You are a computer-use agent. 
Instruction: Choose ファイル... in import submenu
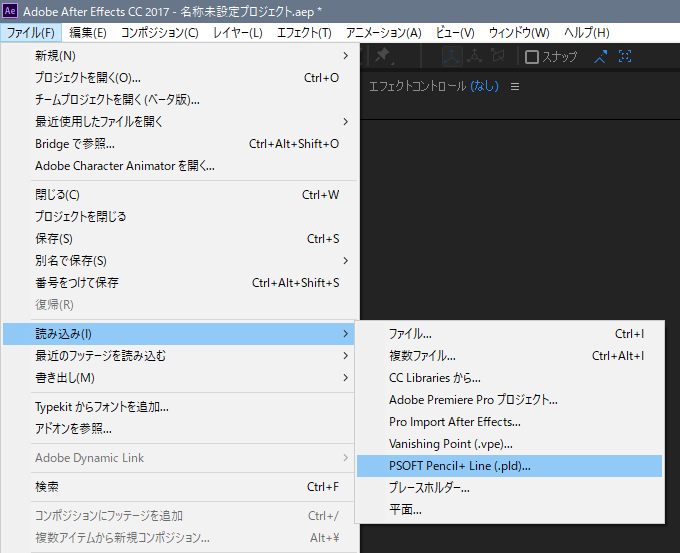coord(510,334)
